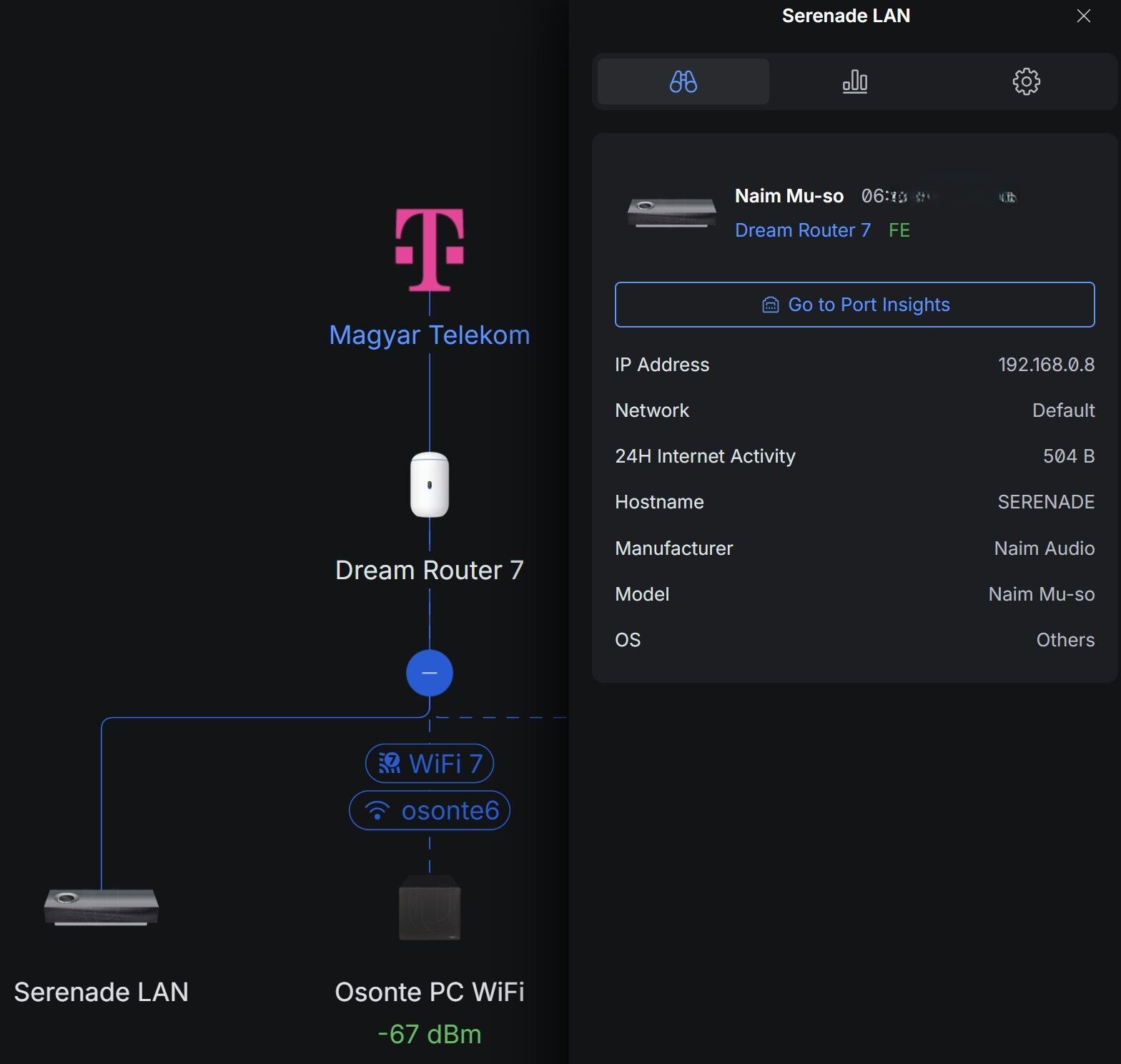
Task: Click the Hostname value SERENADE
Action: 1046,502
